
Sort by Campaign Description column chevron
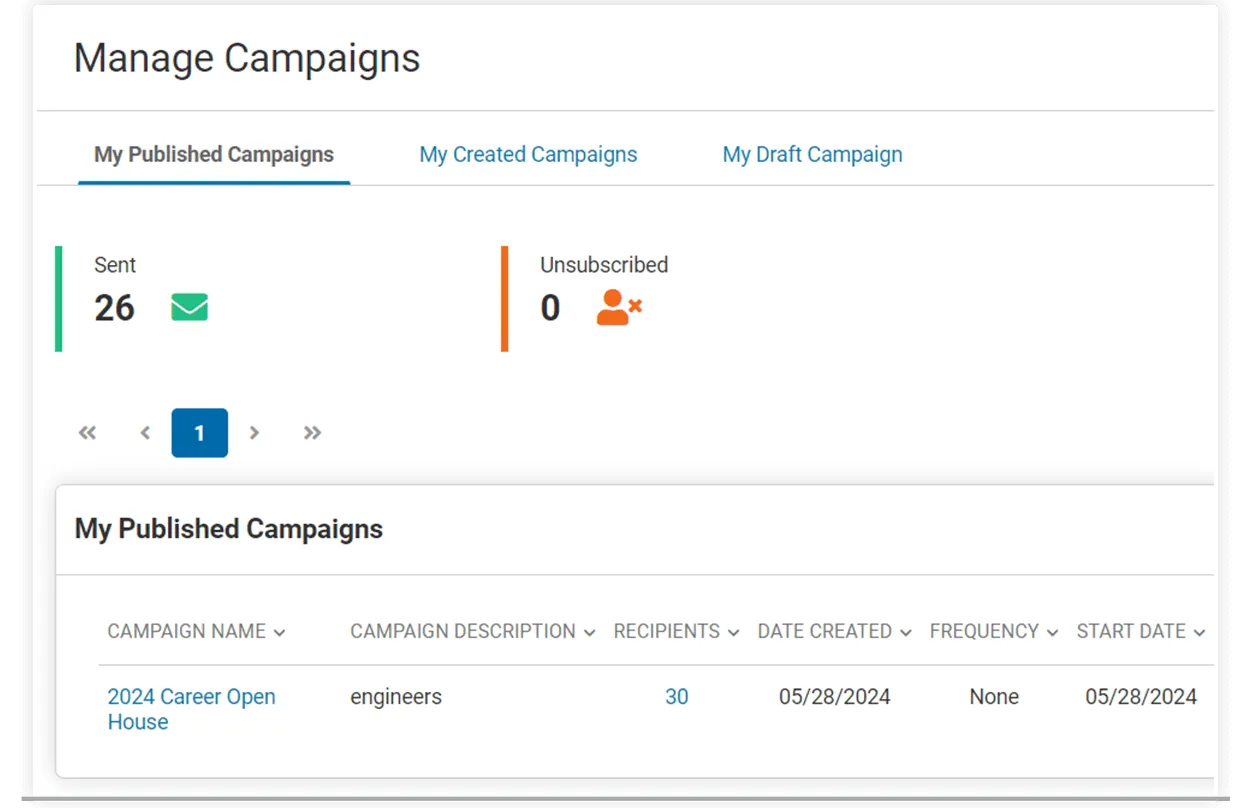click(589, 633)
